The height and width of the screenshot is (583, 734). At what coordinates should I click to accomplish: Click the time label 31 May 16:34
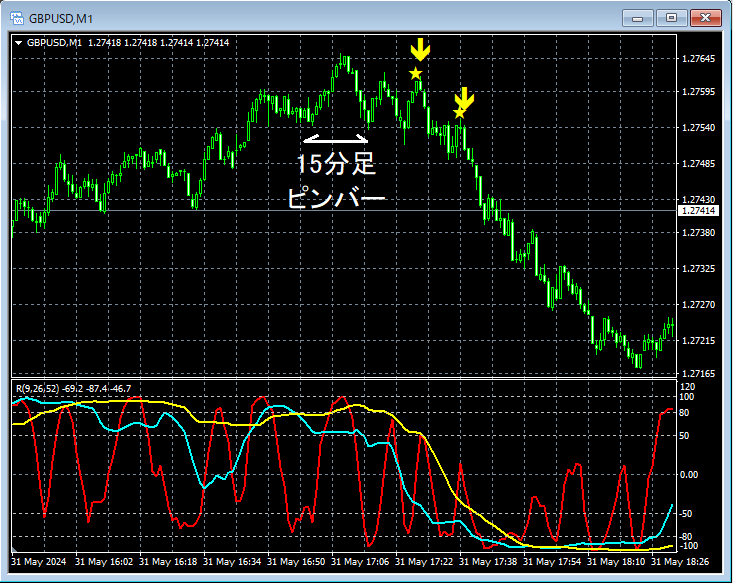click(x=232, y=561)
